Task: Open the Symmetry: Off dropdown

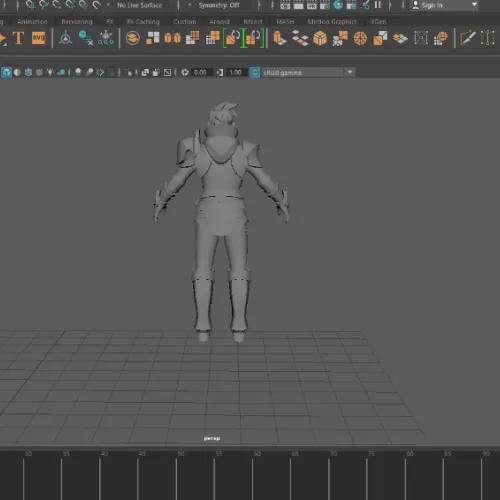Action: pos(219,5)
